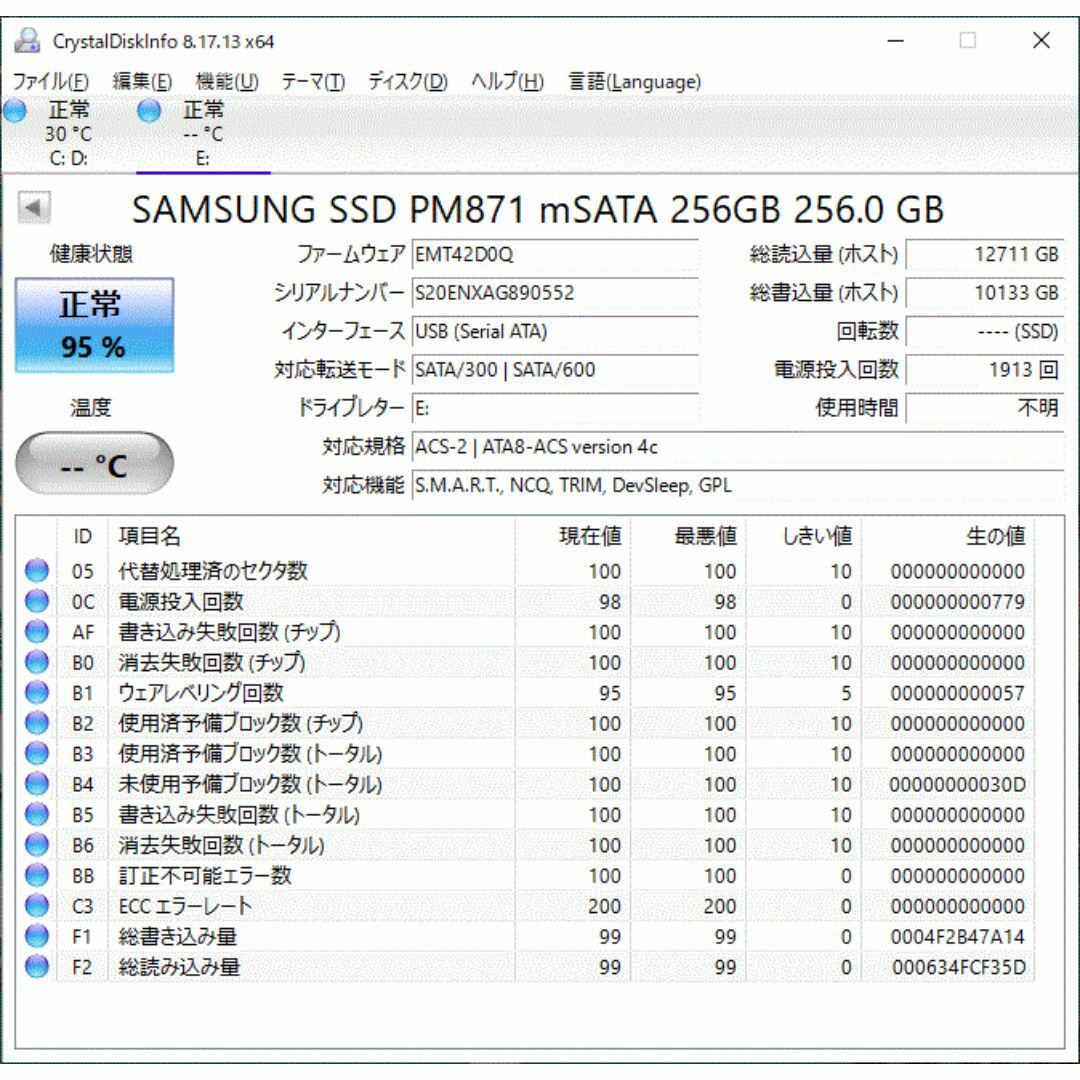Open the ヘルプ(H) menu

[507, 81]
